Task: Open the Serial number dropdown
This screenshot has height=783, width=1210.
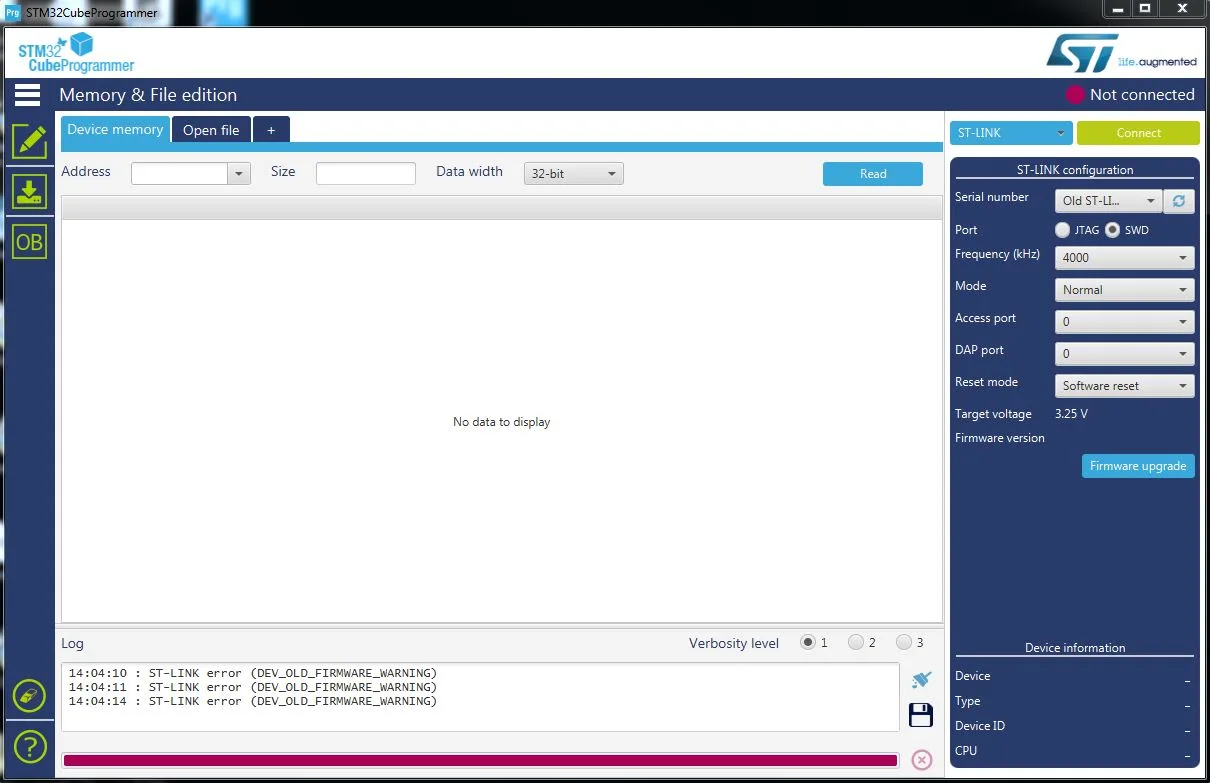Action: coord(1108,201)
